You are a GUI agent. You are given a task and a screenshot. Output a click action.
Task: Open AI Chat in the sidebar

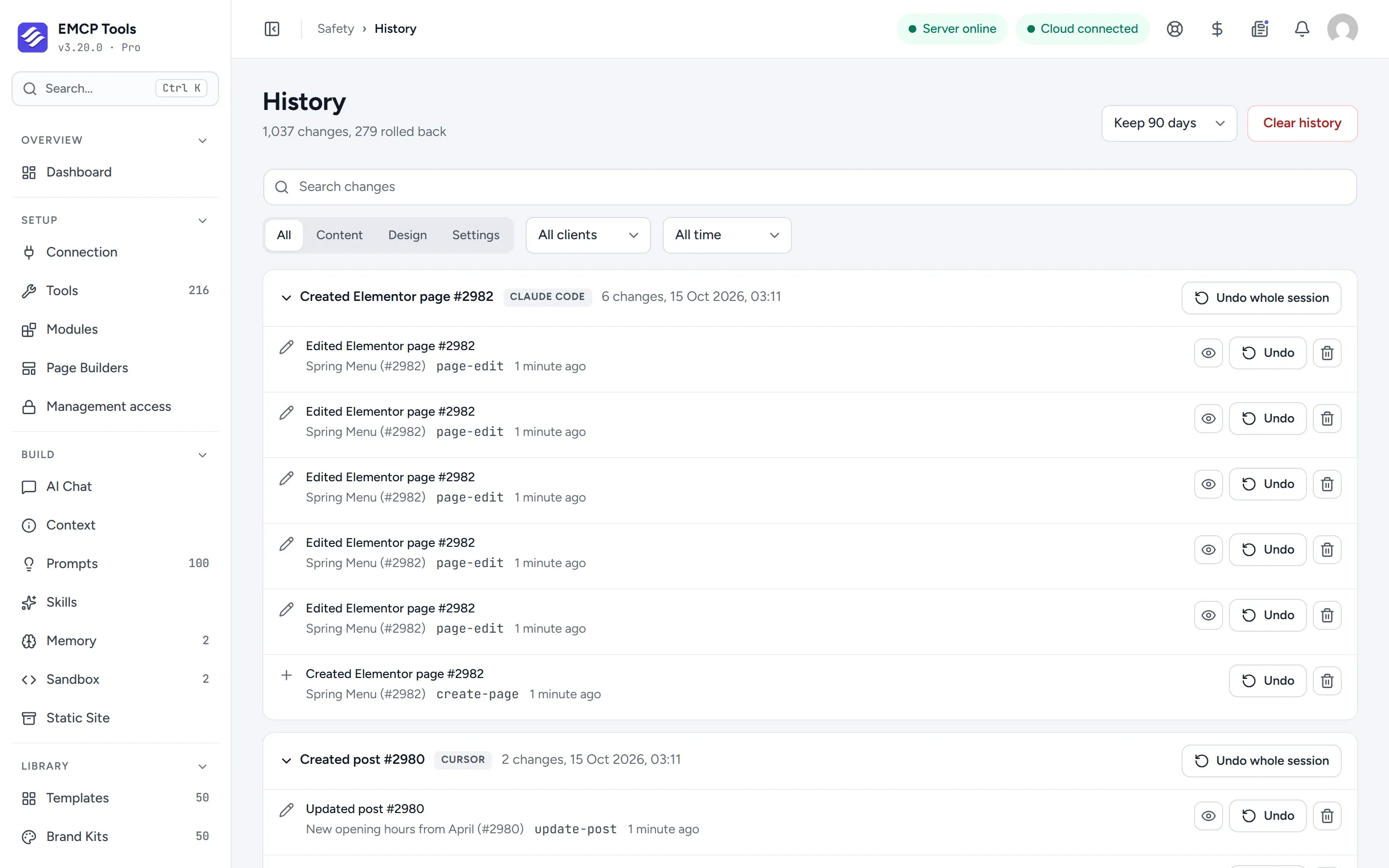[115, 487]
